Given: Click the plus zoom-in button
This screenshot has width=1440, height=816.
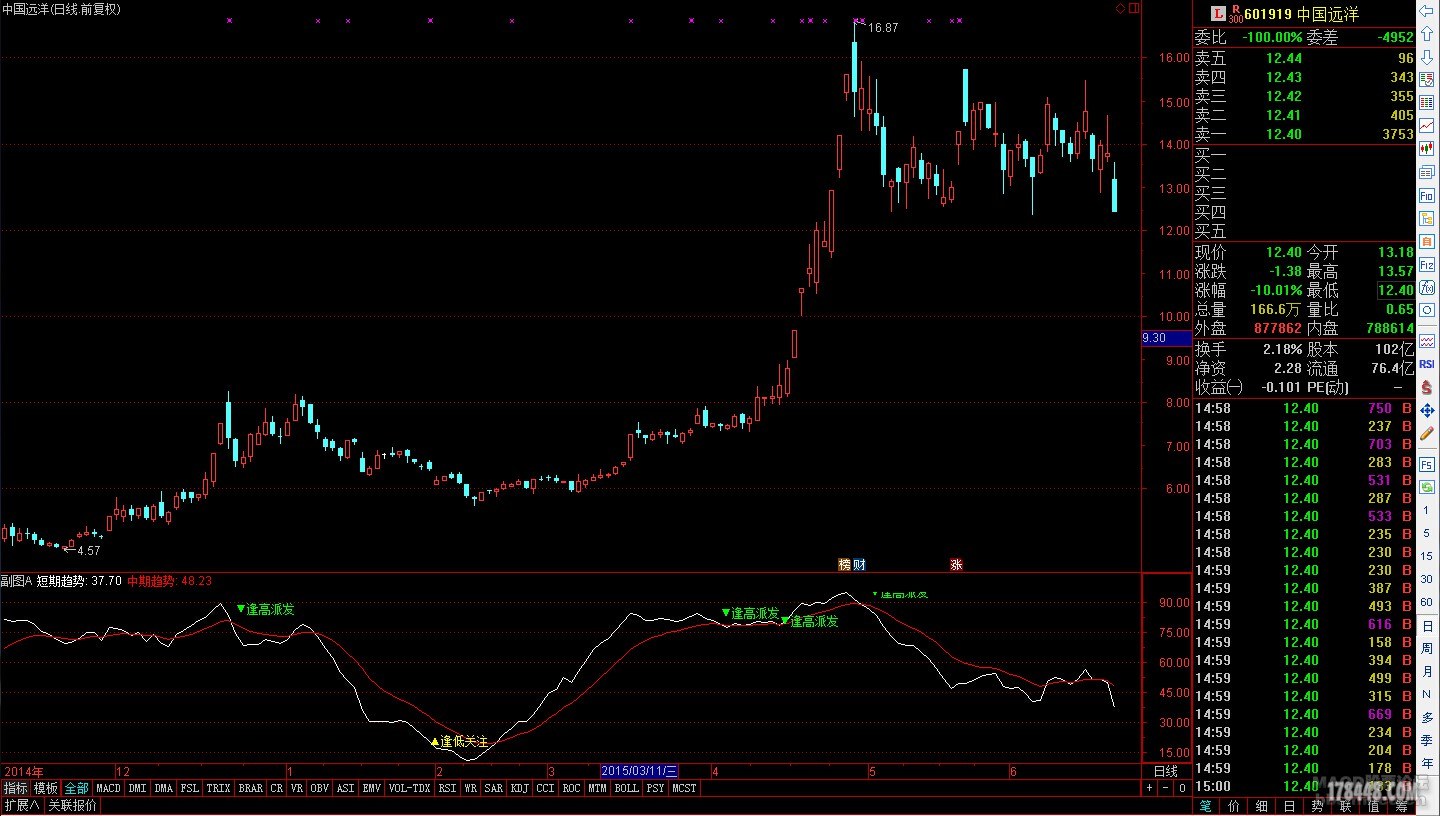Looking at the screenshot, I should pyautogui.click(x=1149, y=788).
